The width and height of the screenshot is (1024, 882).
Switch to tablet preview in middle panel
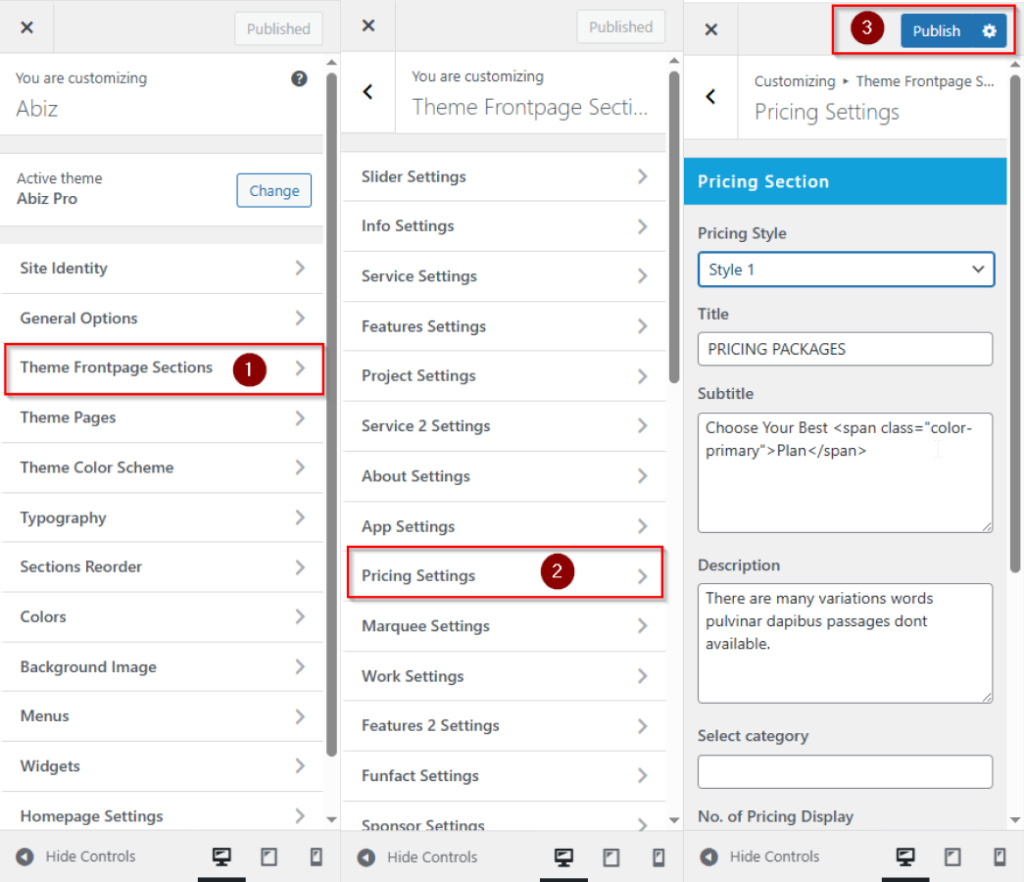(610, 857)
